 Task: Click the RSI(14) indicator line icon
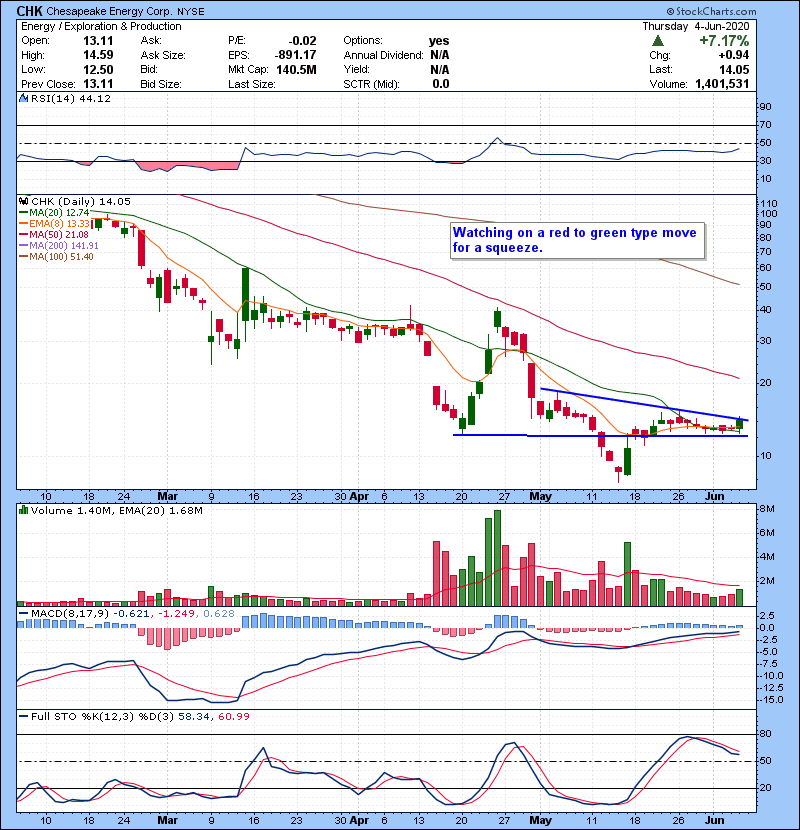click(x=24, y=98)
